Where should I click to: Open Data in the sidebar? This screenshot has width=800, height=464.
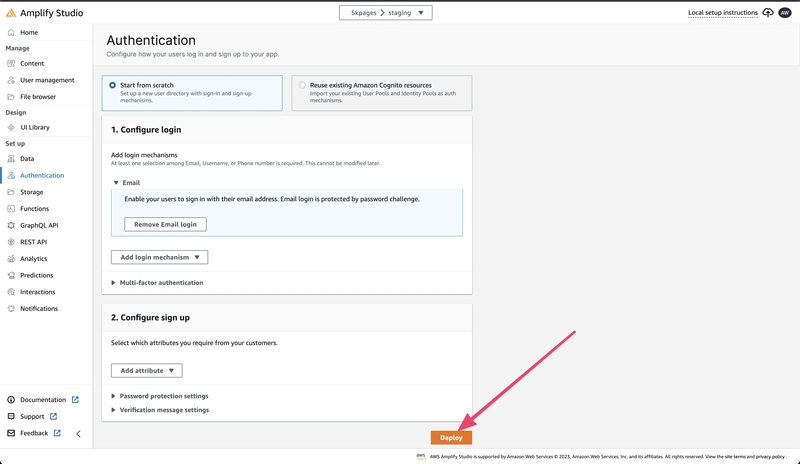click(27, 159)
